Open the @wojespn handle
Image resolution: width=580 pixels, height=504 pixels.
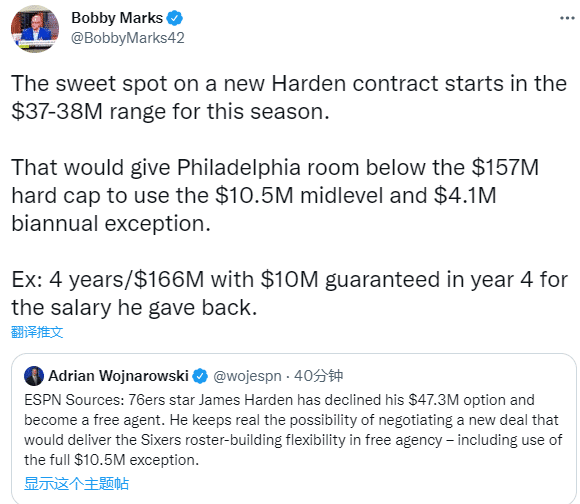tap(247, 376)
